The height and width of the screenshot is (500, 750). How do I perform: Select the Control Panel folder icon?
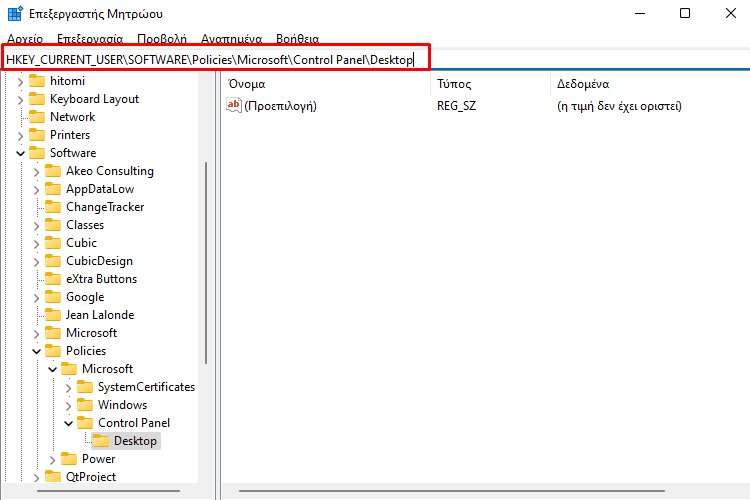coord(85,423)
